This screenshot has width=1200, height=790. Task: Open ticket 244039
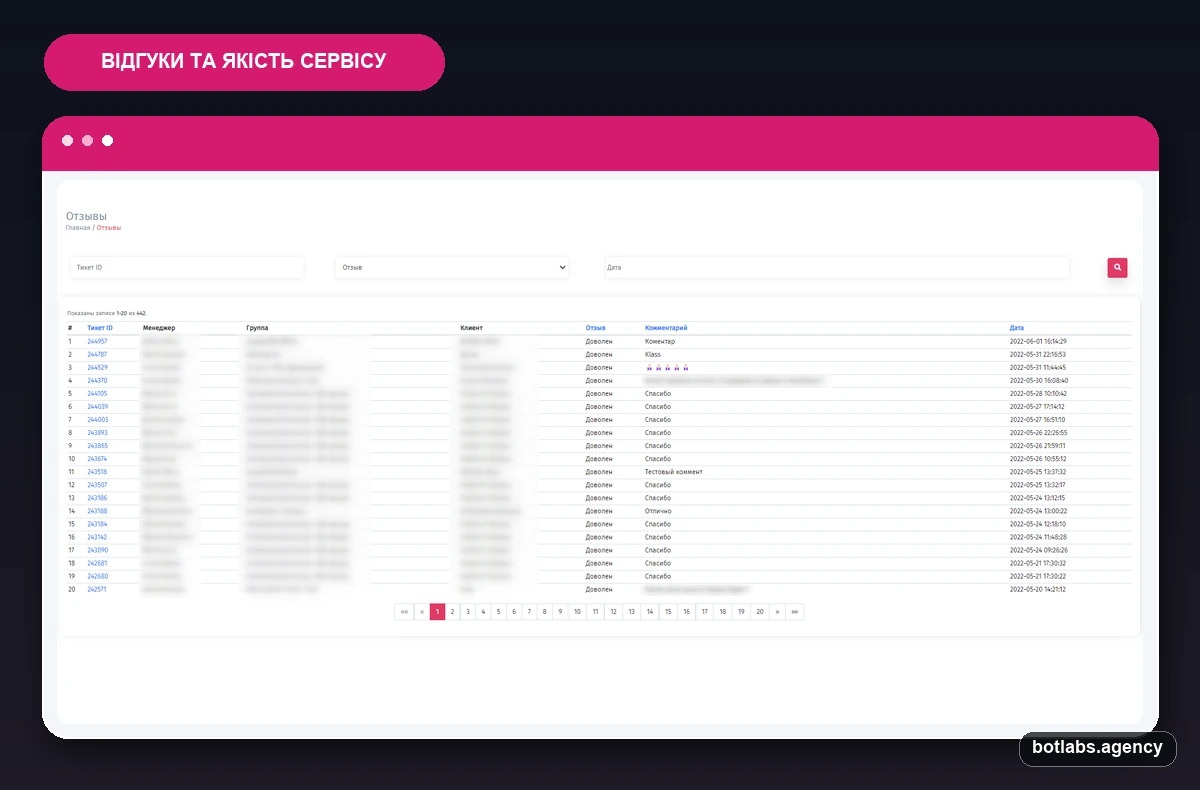97,406
